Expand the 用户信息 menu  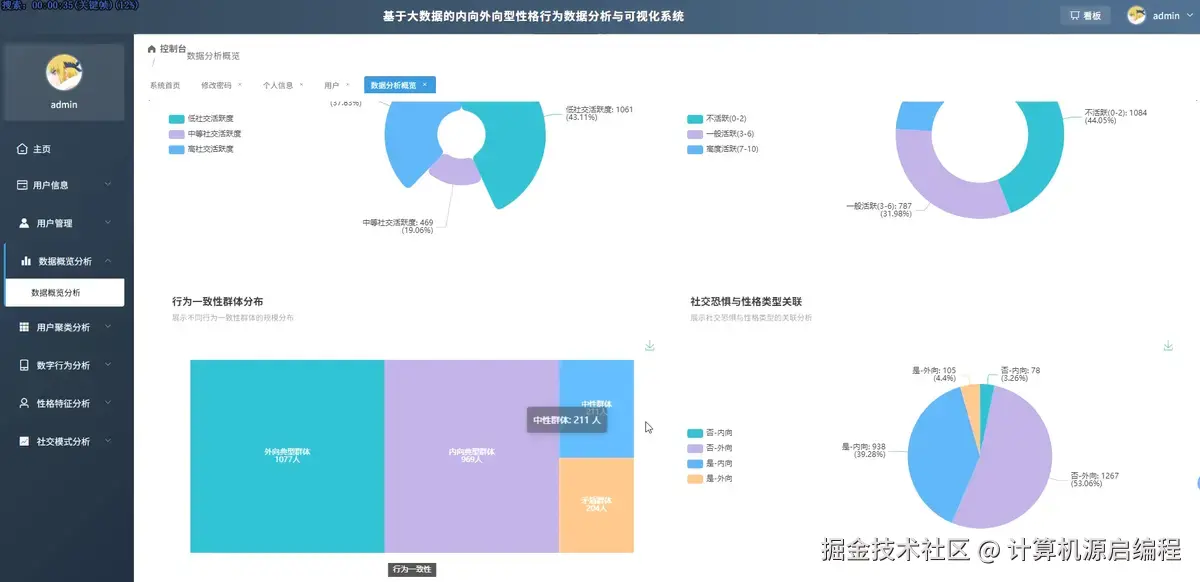[108, 185]
